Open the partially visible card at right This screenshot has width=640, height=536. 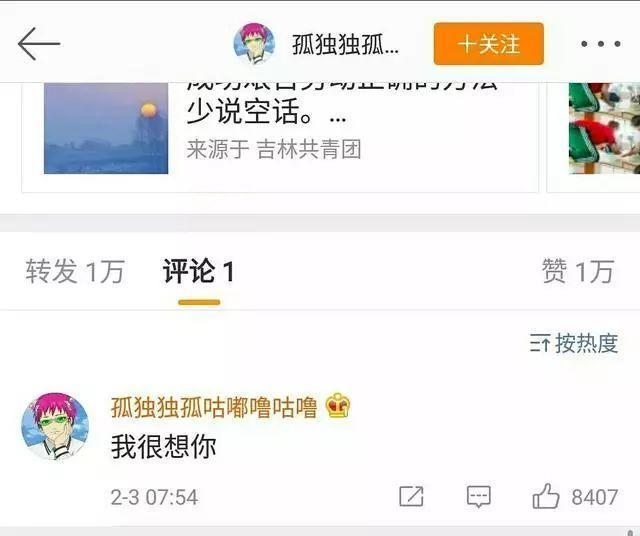(x=604, y=128)
